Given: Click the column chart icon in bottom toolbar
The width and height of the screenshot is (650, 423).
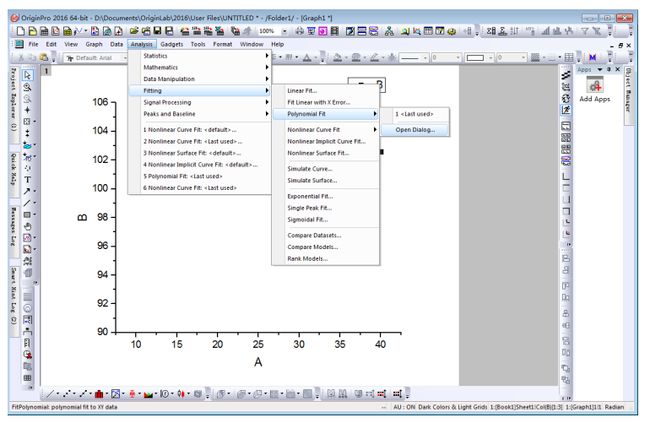Looking at the screenshot, I should [99, 394].
